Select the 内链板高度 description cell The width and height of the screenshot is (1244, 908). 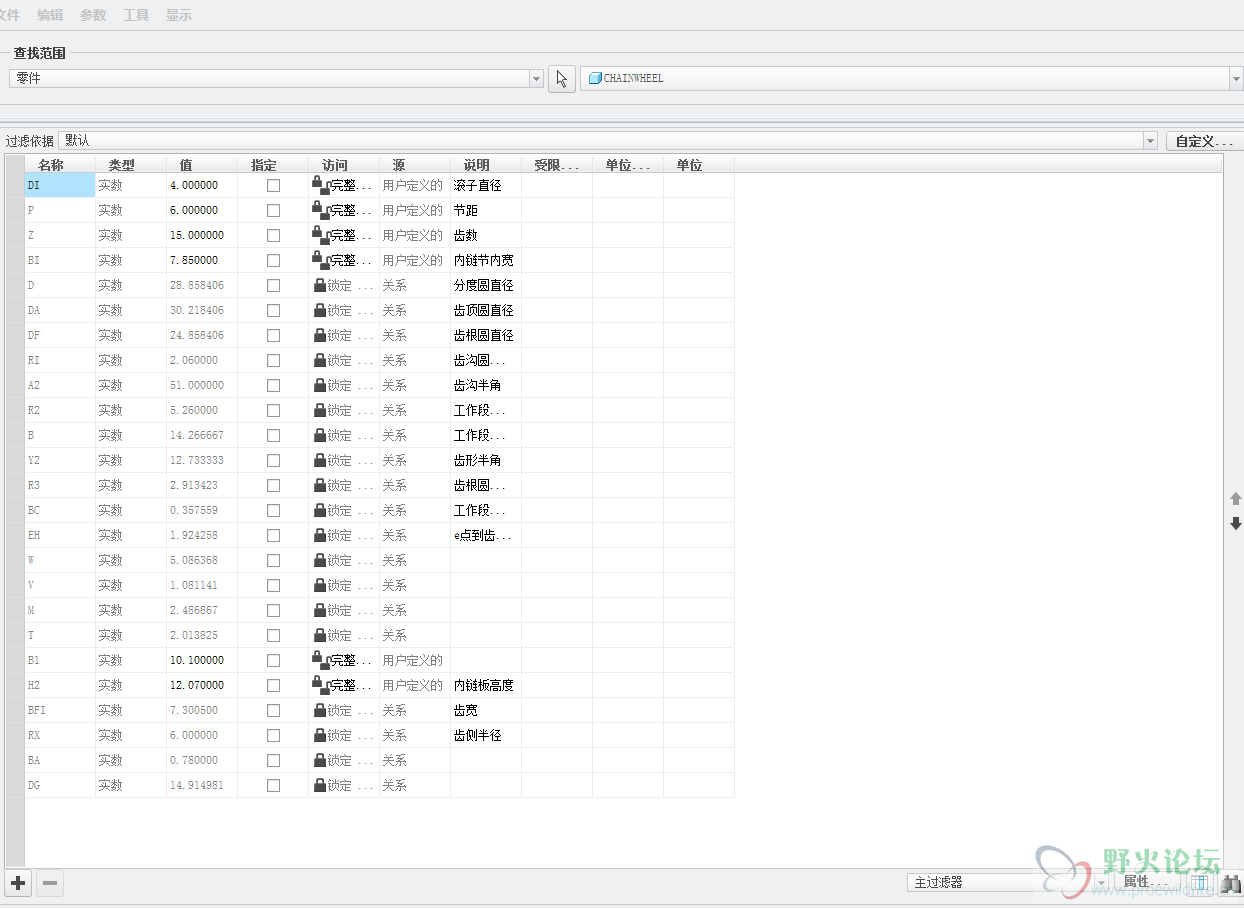pyautogui.click(x=484, y=685)
